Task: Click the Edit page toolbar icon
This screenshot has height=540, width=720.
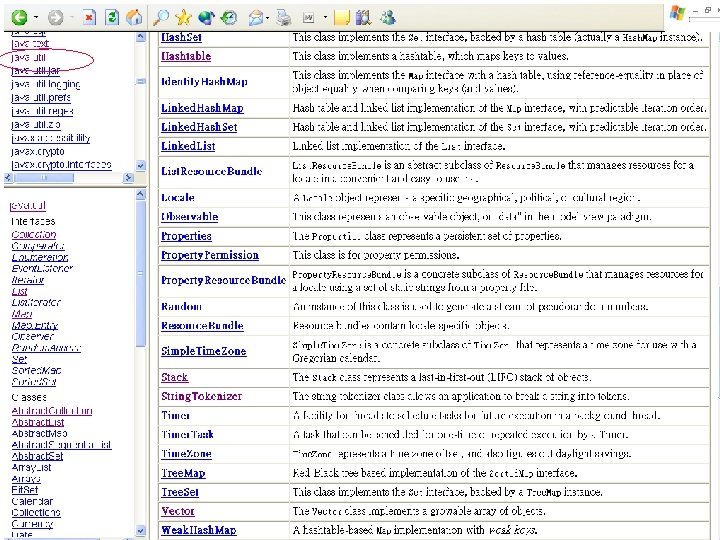Action: pos(309,18)
